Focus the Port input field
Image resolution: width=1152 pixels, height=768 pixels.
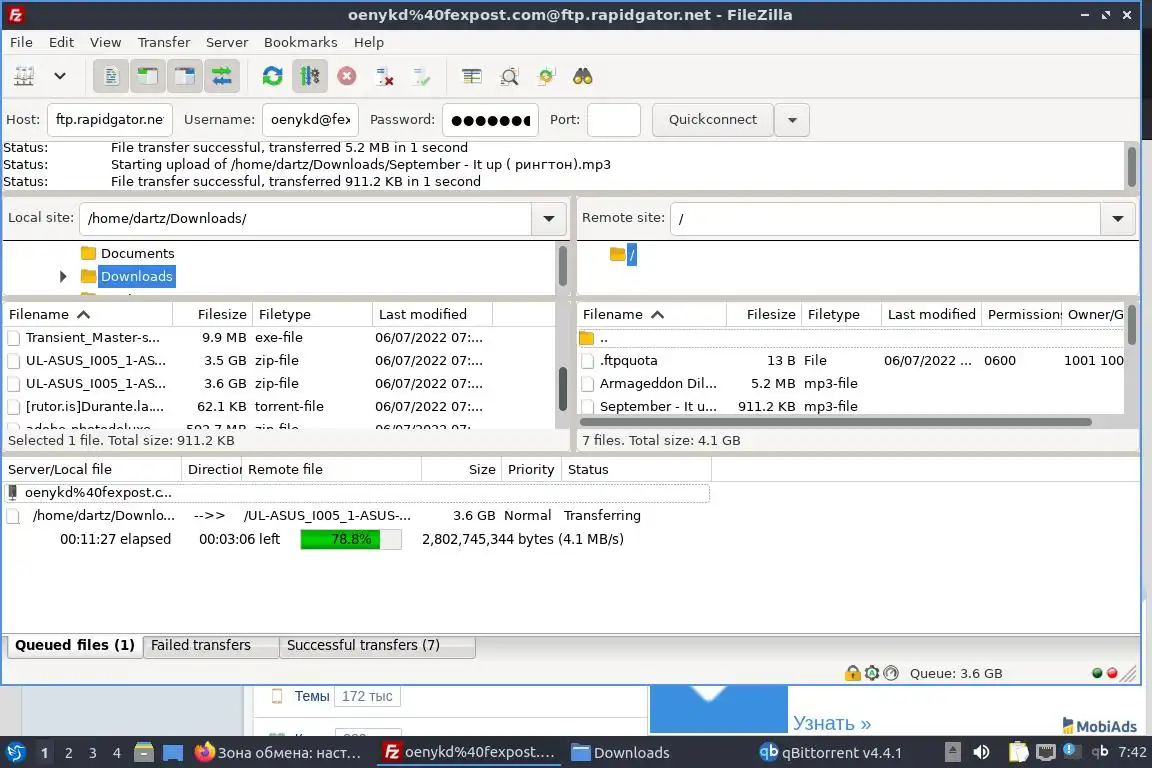pos(614,120)
